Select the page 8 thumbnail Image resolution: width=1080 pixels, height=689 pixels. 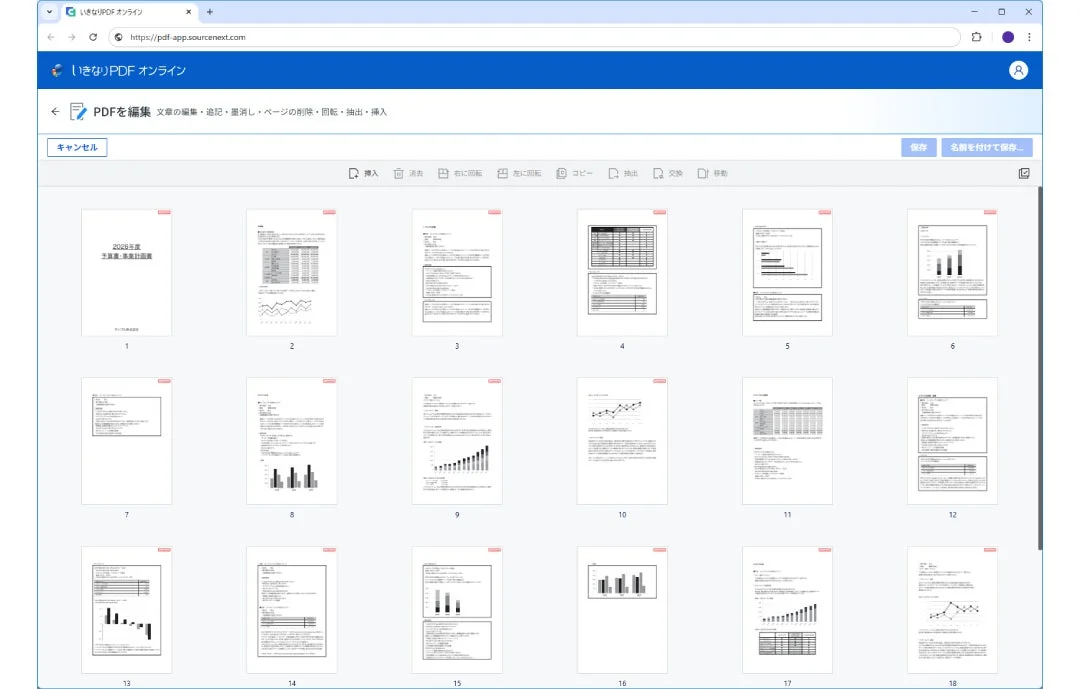(291, 441)
